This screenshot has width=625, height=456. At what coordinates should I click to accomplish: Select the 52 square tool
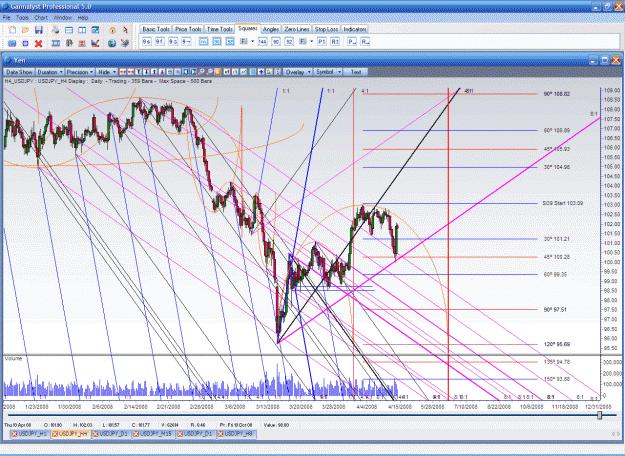(289, 41)
